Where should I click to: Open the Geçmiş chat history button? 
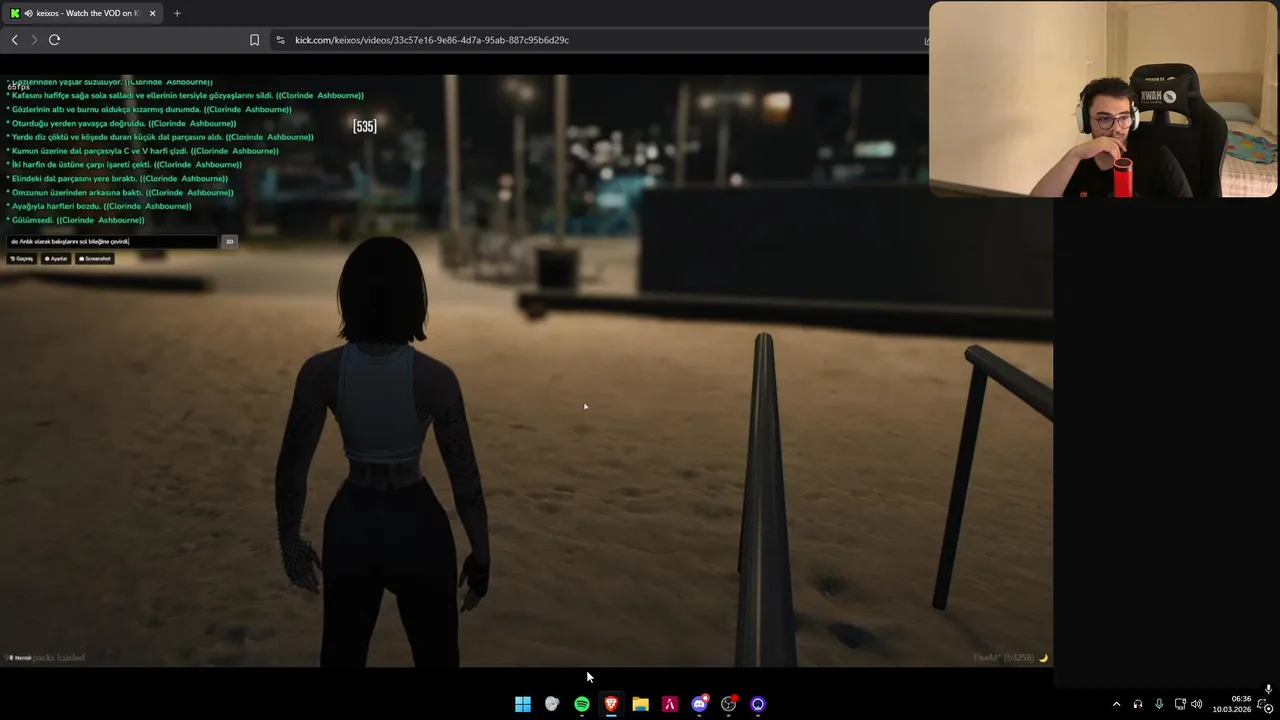click(x=21, y=258)
